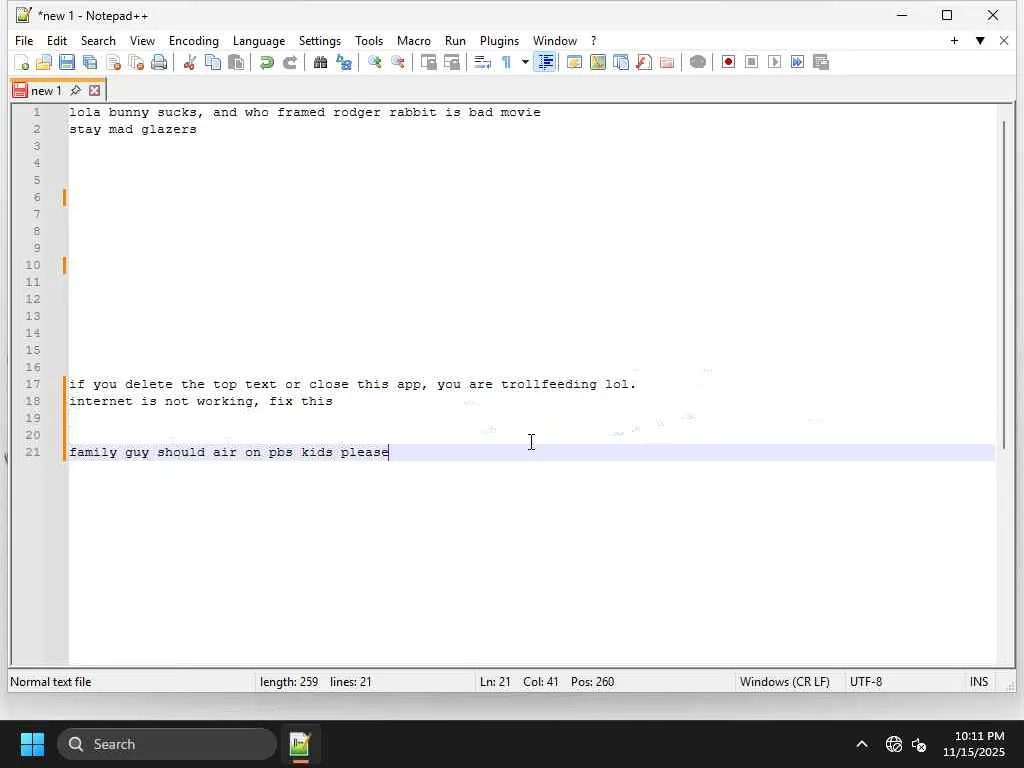
Task: Toggle the monitoring (tail -f) icon
Action: click(x=697, y=63)
